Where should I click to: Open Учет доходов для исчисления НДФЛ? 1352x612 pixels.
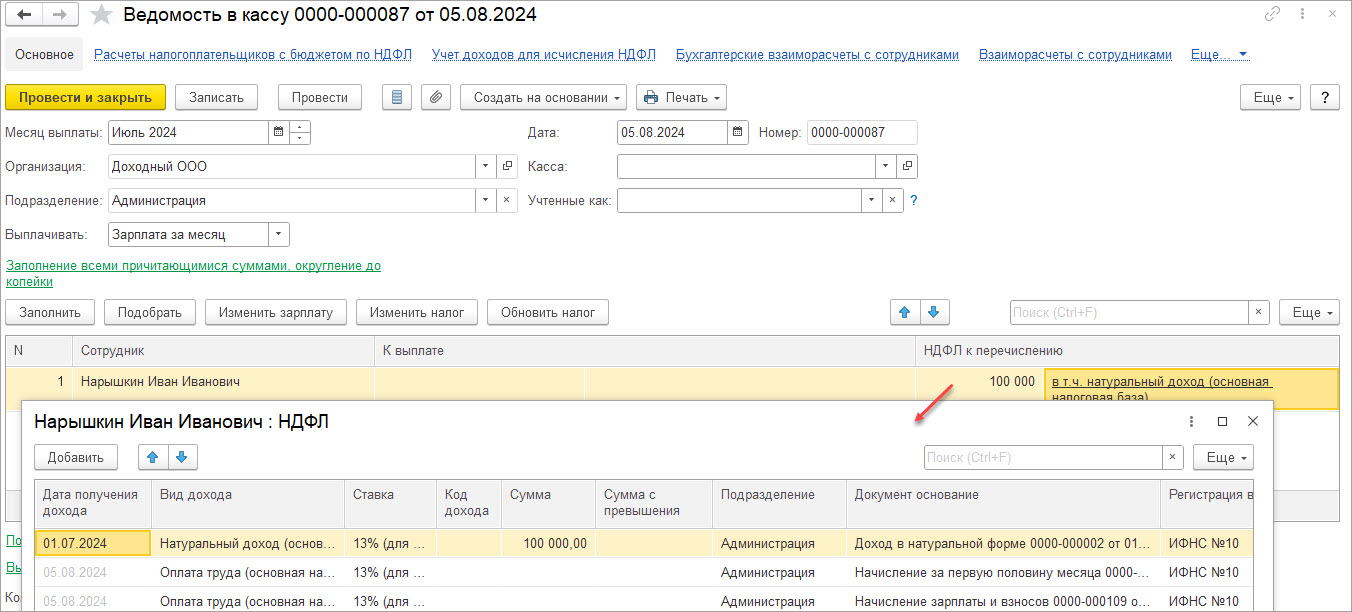(x=544, y=55)
